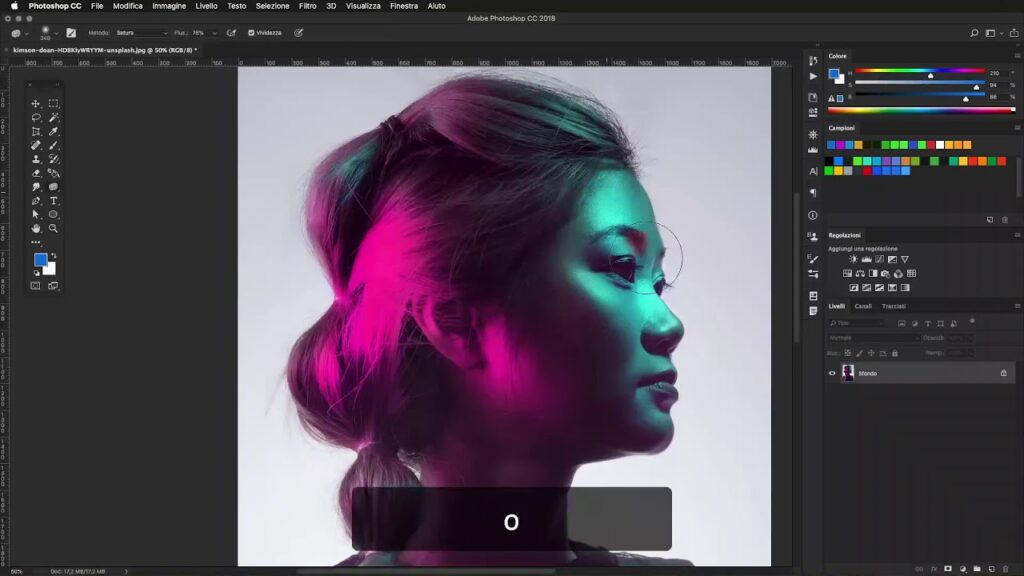Open the Metodo dropdown set to Satura
This screenshot has height=576, width=1024.
click(141, 33)
